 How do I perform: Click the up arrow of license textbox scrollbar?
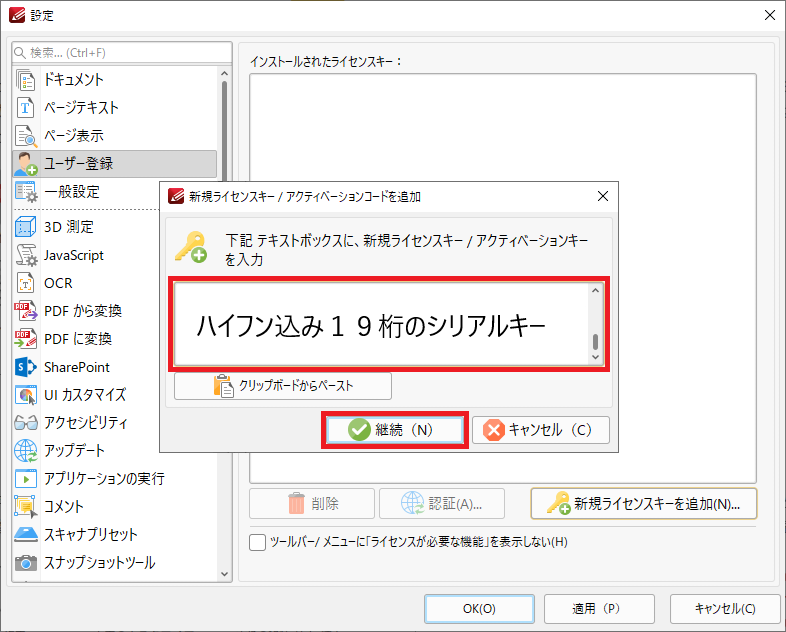(x=596, y=291)
